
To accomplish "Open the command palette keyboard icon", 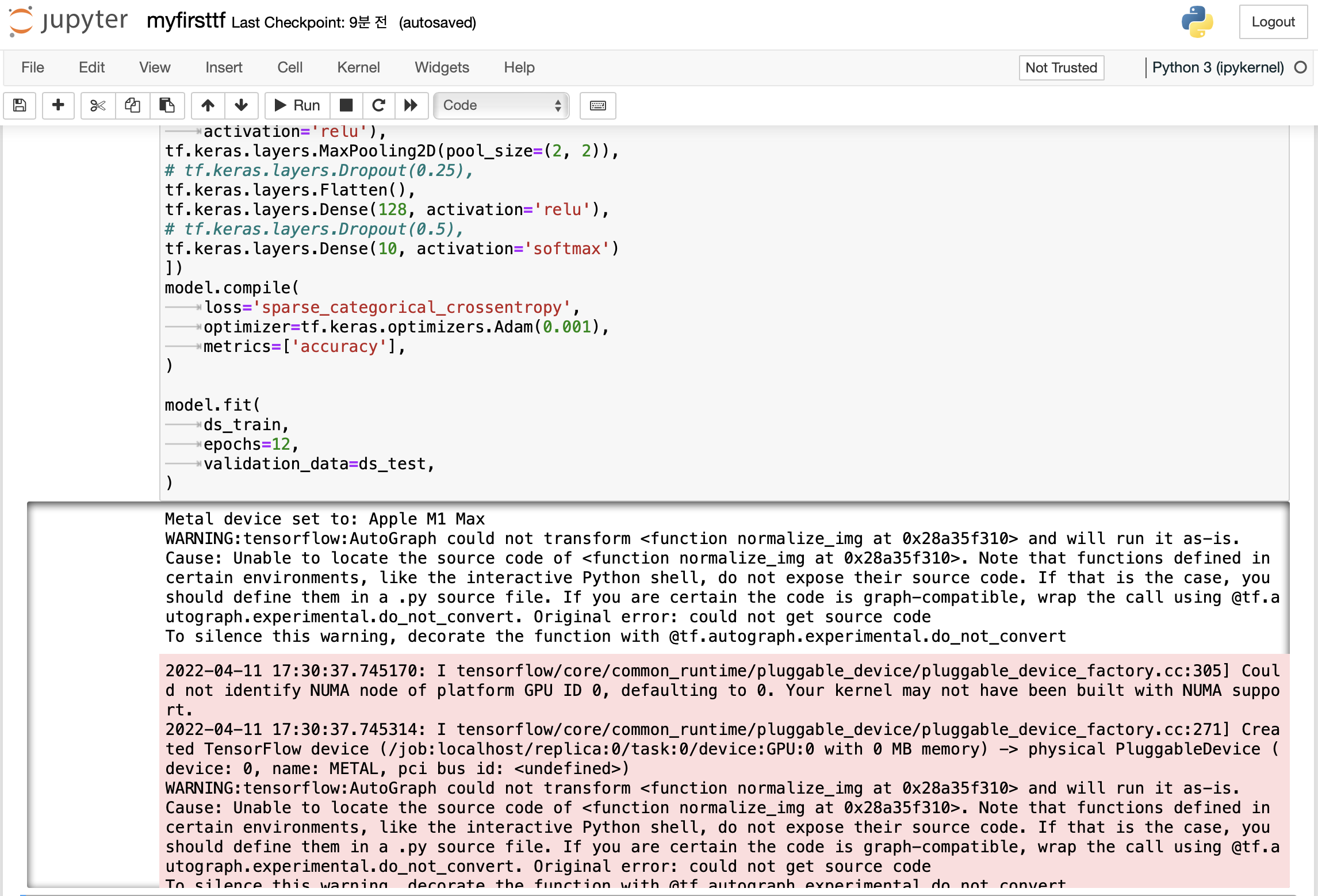I will 597,105.
